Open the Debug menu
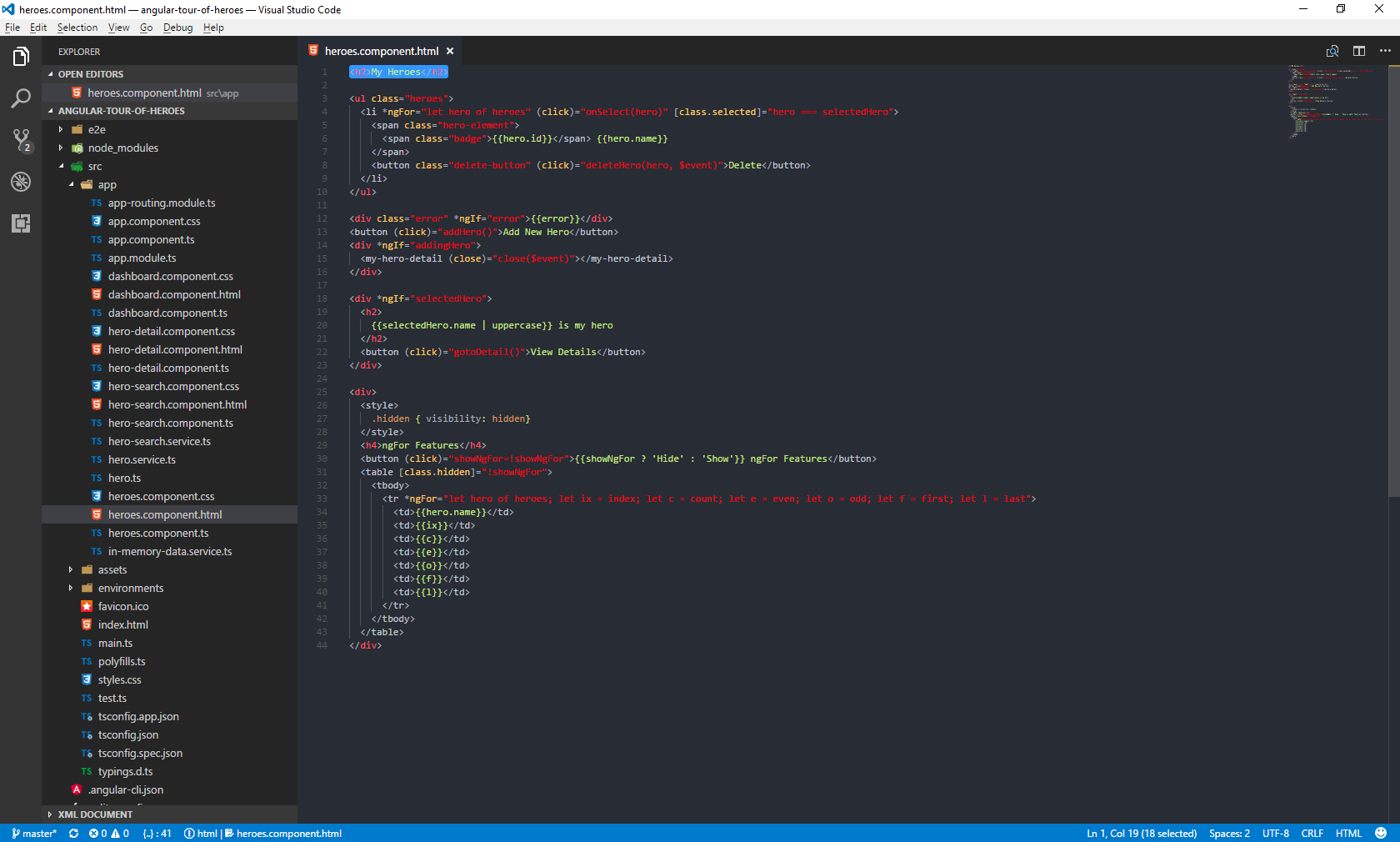Screen dimensions: 1400x842 [177, 28]
